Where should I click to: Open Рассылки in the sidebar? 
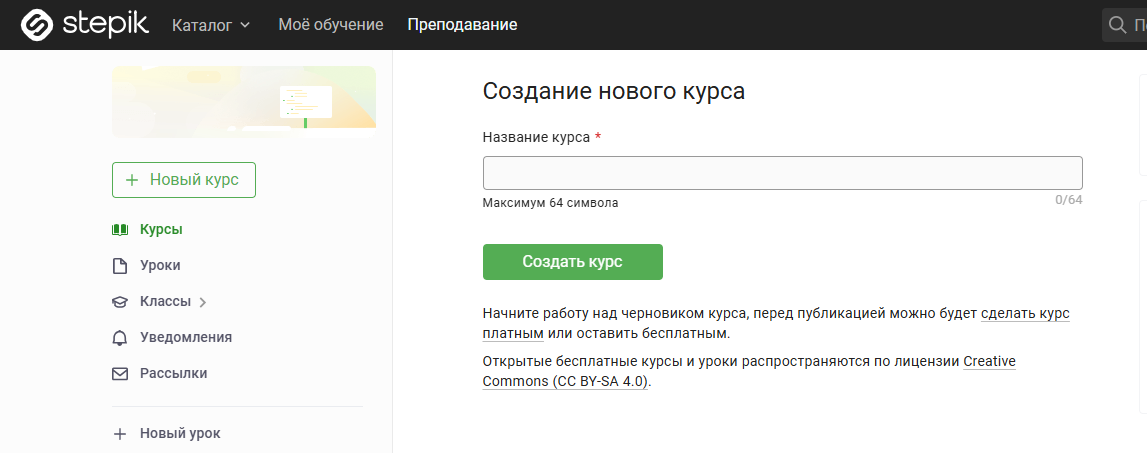pos(174,374)
